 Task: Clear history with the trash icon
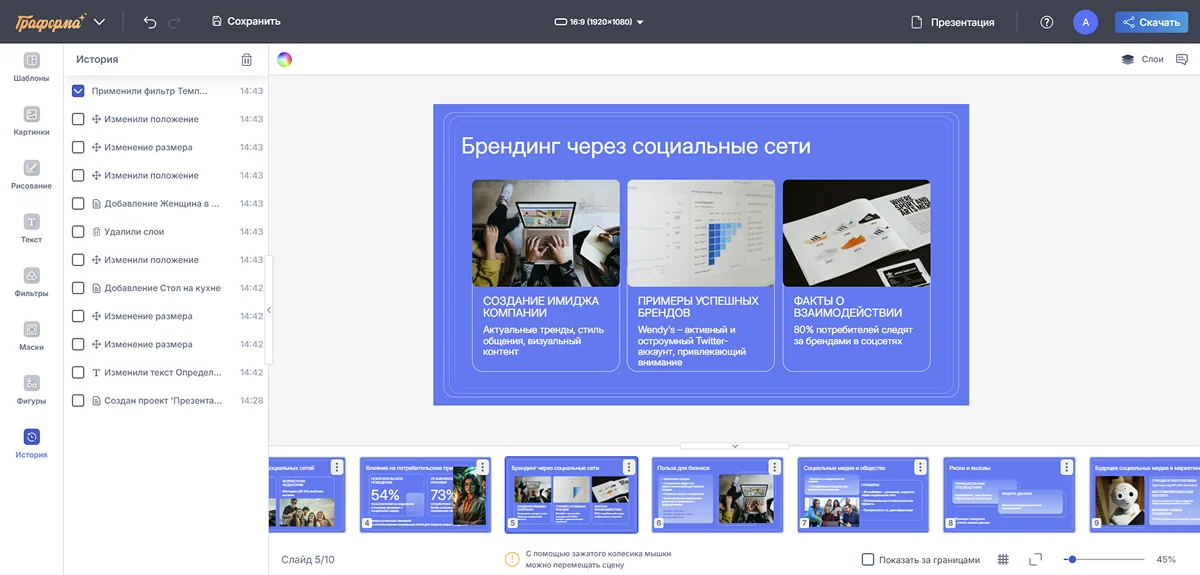[x=247, y=60]
